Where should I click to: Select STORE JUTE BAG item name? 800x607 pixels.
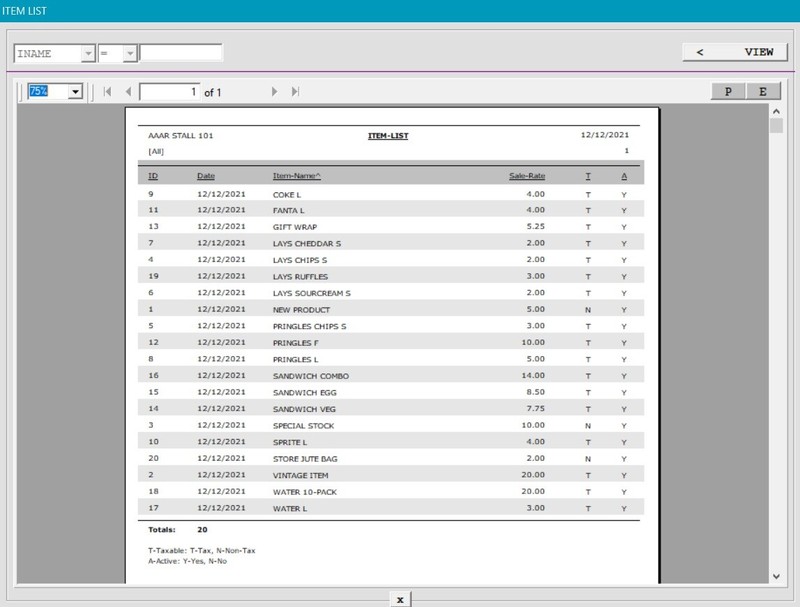tap(305, 459)
